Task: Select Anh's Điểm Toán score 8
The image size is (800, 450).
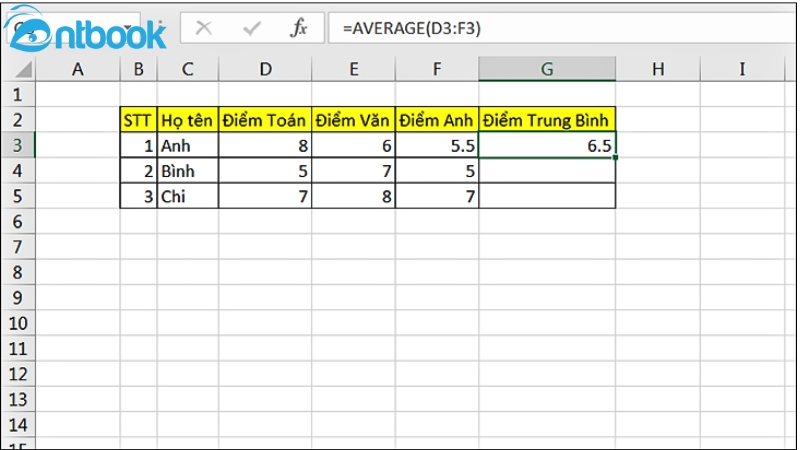Action: pos(265,145)
